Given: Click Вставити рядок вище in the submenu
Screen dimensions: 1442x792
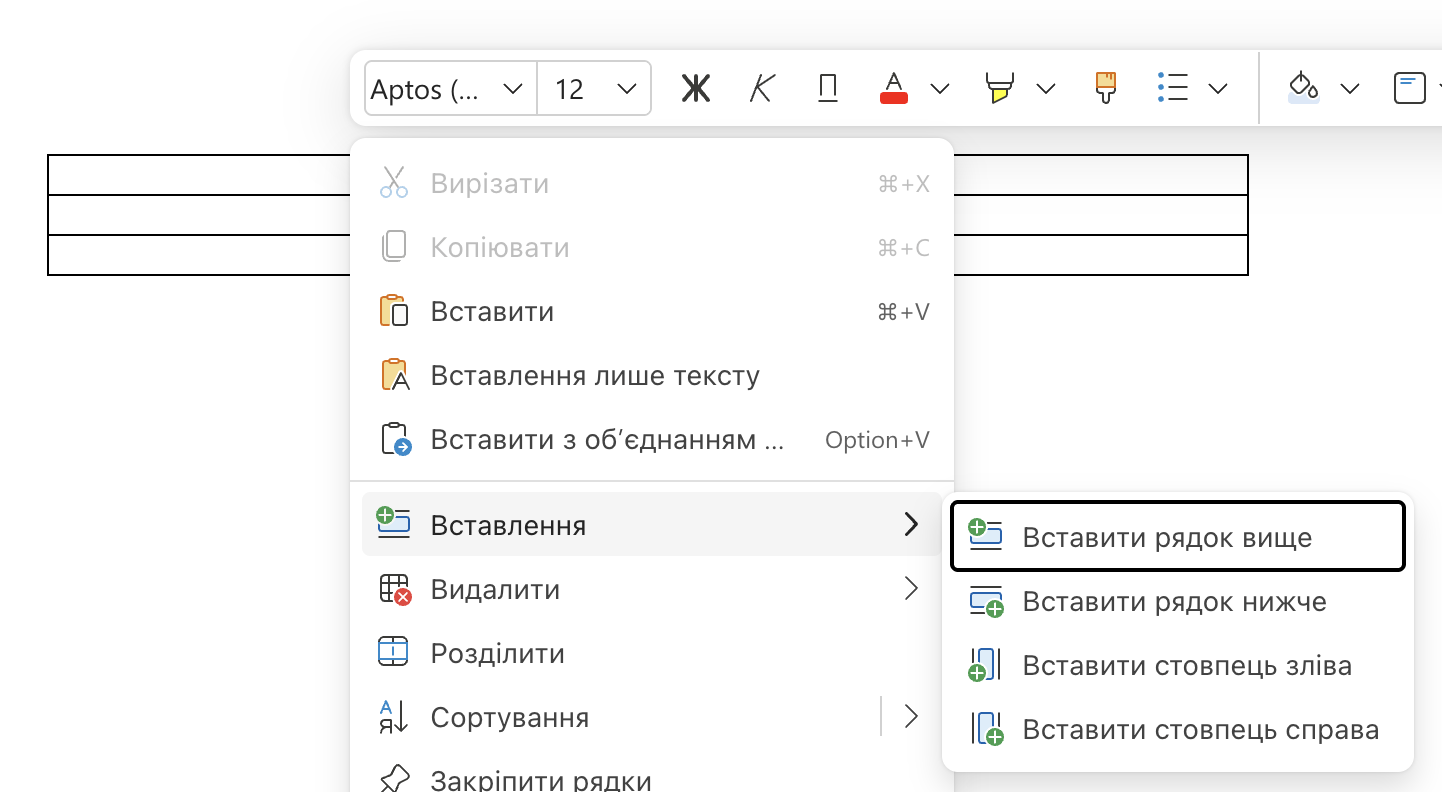Looking at the screenshot, I should (x=1167, y=538).
